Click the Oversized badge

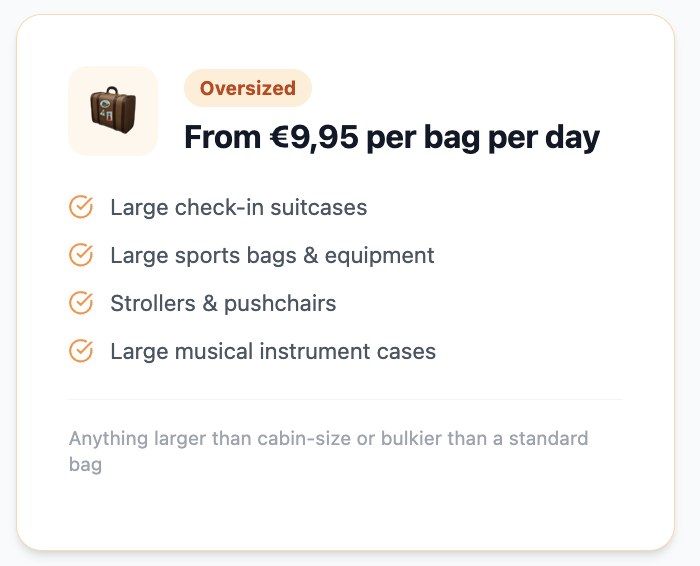click(x=248, y=88)
